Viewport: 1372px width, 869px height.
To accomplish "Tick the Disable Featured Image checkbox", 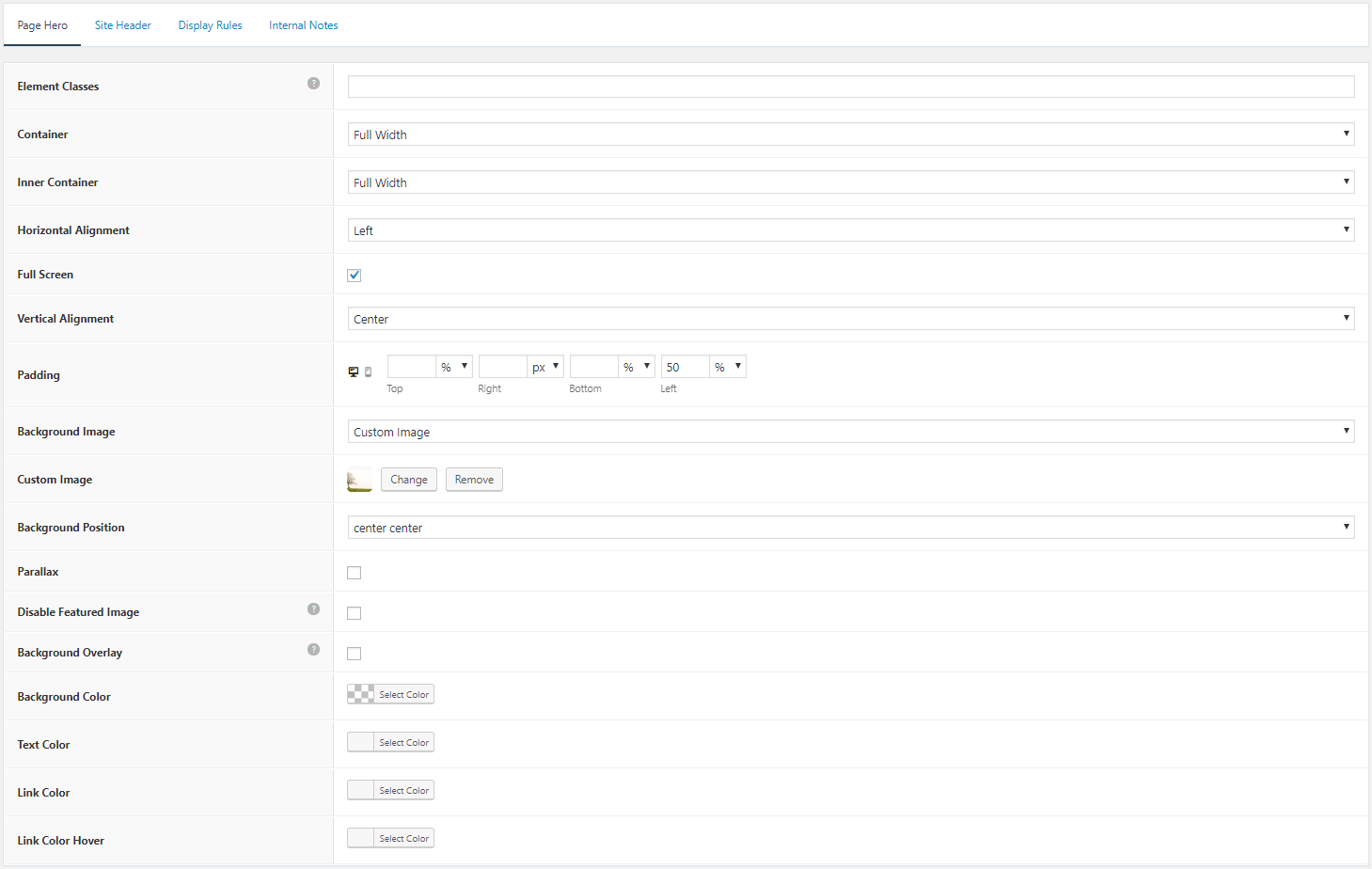I will pyautogui.click(x=355, y=613).
